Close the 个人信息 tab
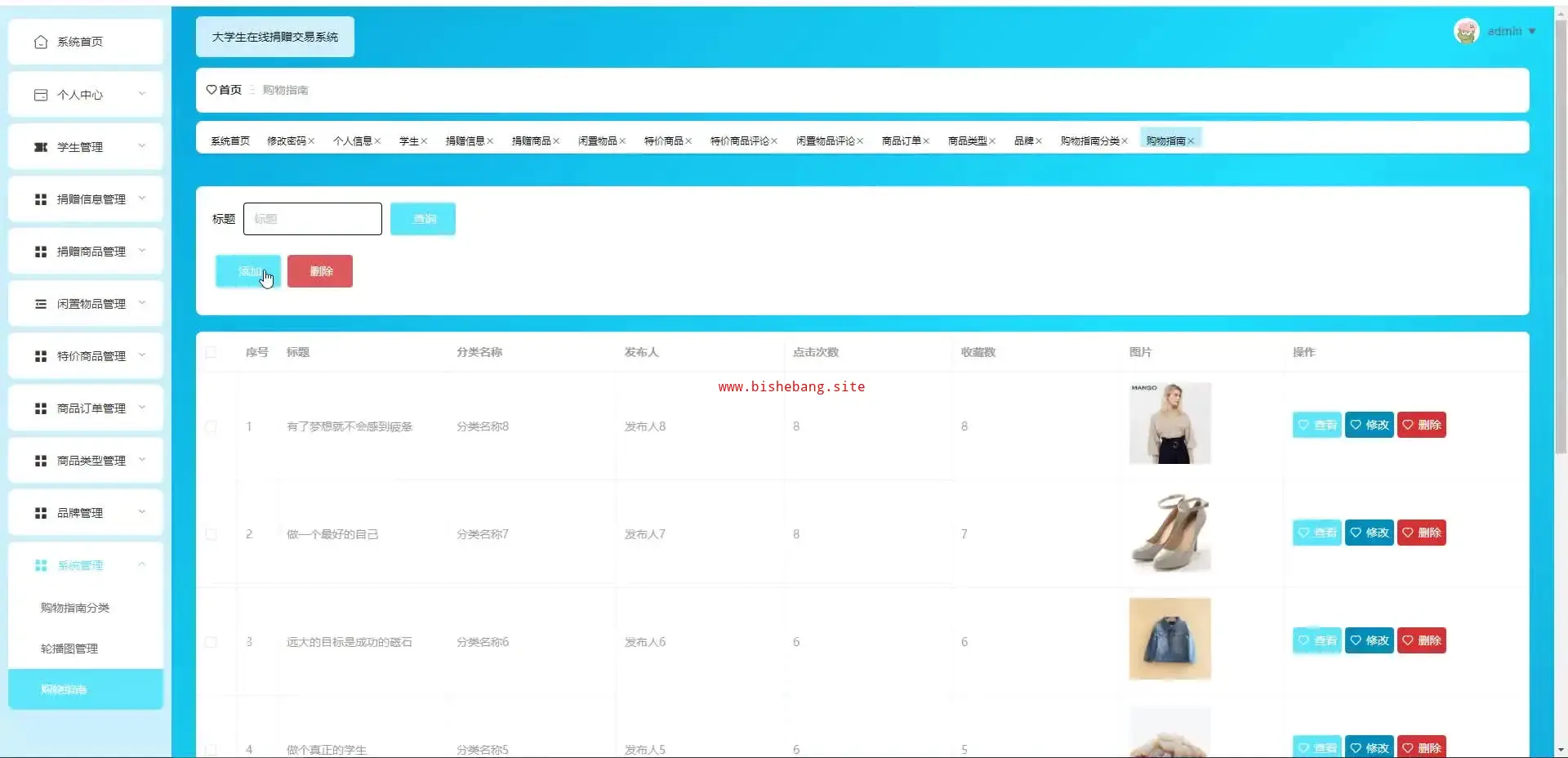Image resolution: width=1568 pixels, height=758 pixels. point(377,141)
